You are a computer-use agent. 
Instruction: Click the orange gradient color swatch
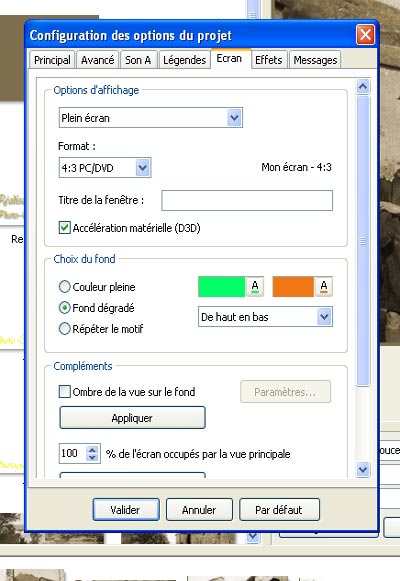[293, 287]
